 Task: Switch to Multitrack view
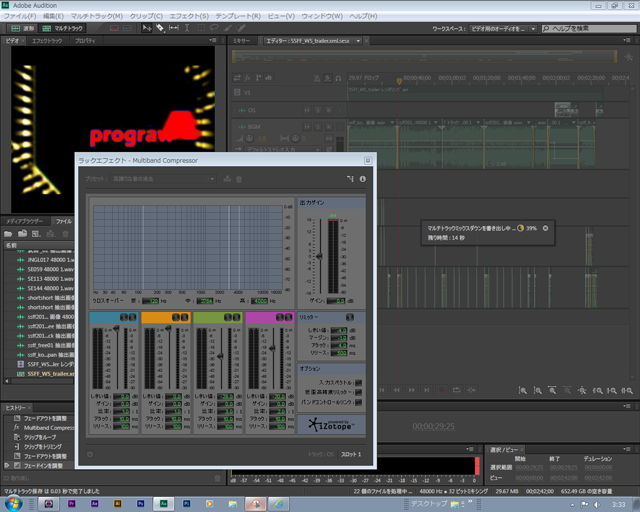[x=61, y=28]
